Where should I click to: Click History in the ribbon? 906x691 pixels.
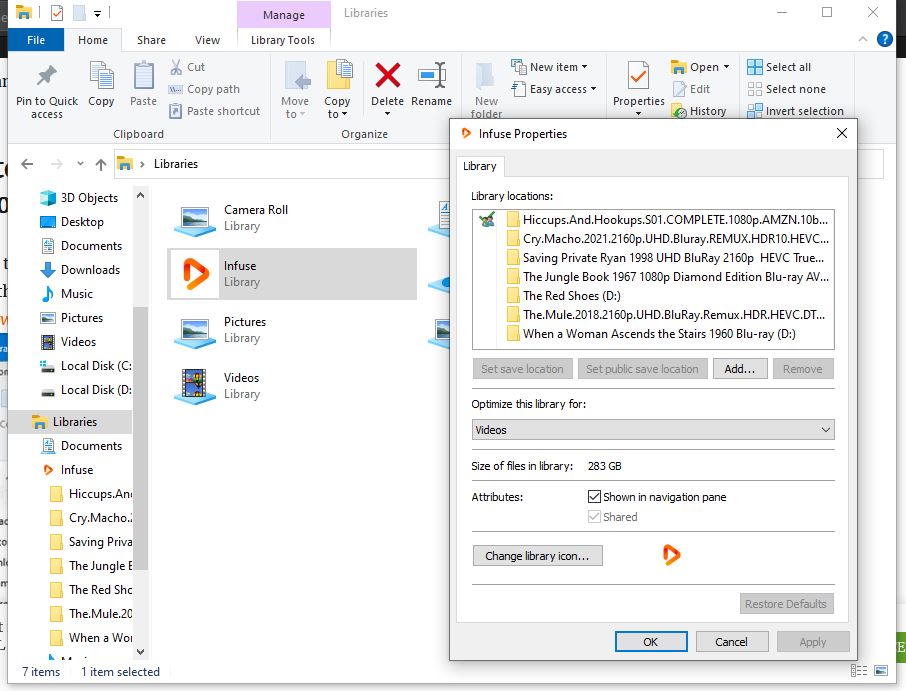tap(699, 111)
